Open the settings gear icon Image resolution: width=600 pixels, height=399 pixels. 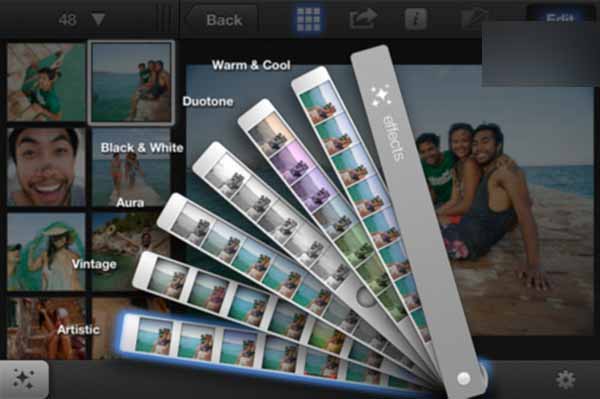pyautogui.click(x=566, y=380)
